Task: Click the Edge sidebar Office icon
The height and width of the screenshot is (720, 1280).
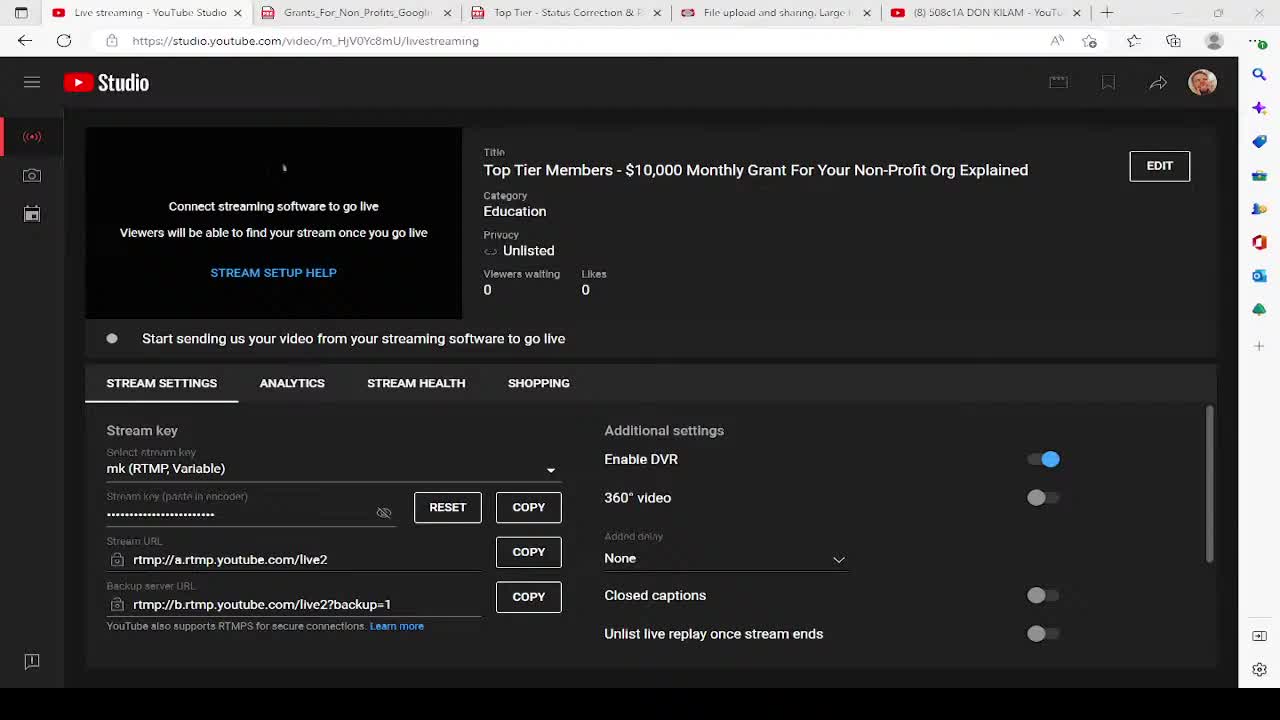Action: coord(1259,242)
